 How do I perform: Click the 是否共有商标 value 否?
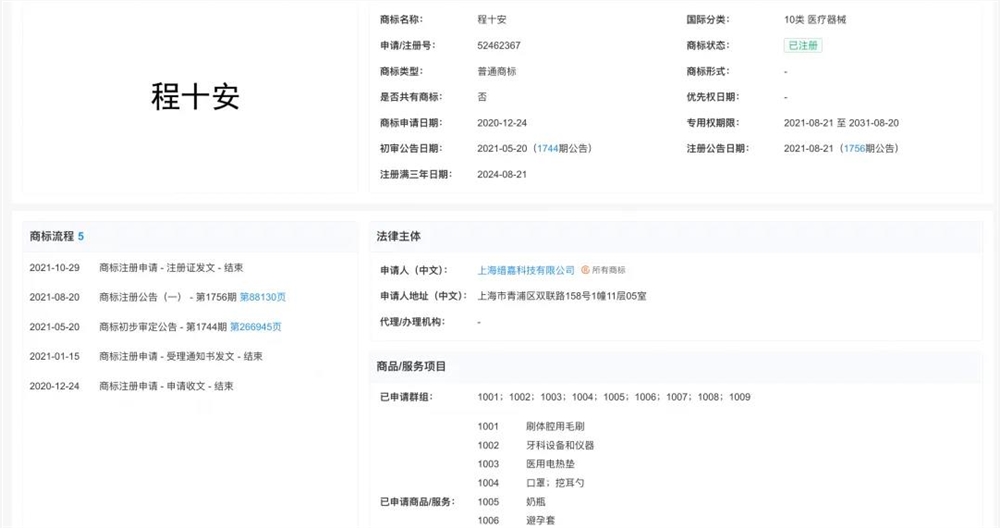pos(482,97)
